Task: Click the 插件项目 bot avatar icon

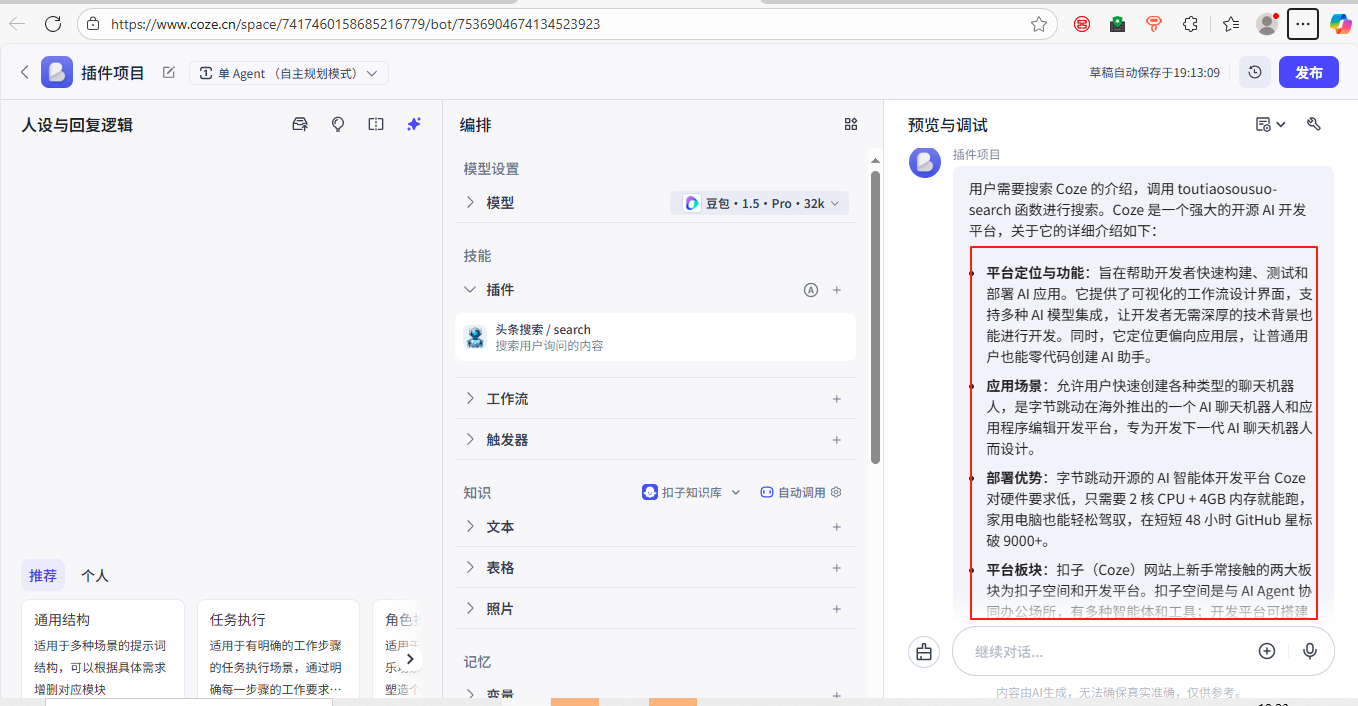Action: [x=57, y=72]
